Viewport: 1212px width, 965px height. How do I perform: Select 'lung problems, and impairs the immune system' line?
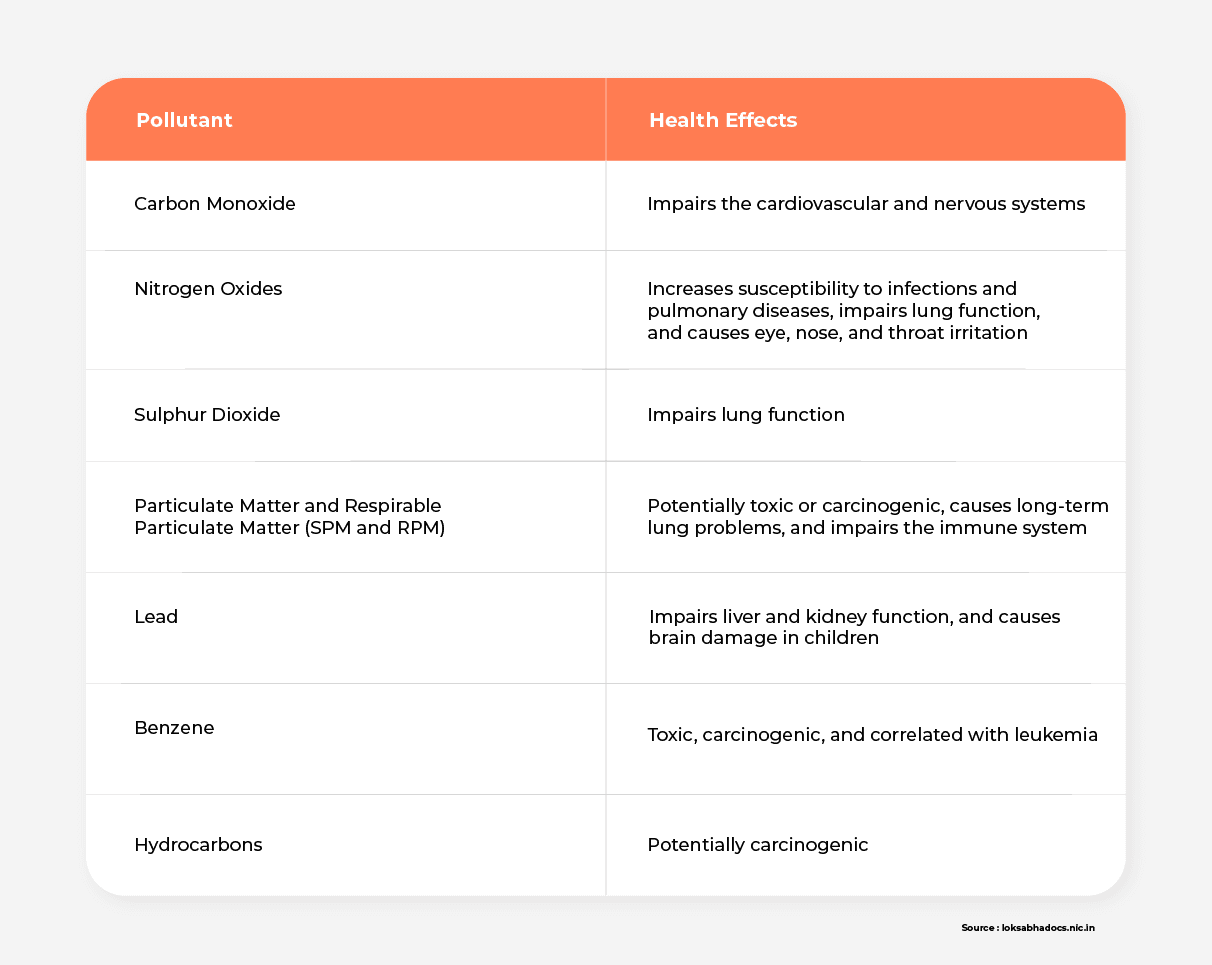tap(867, 527)
